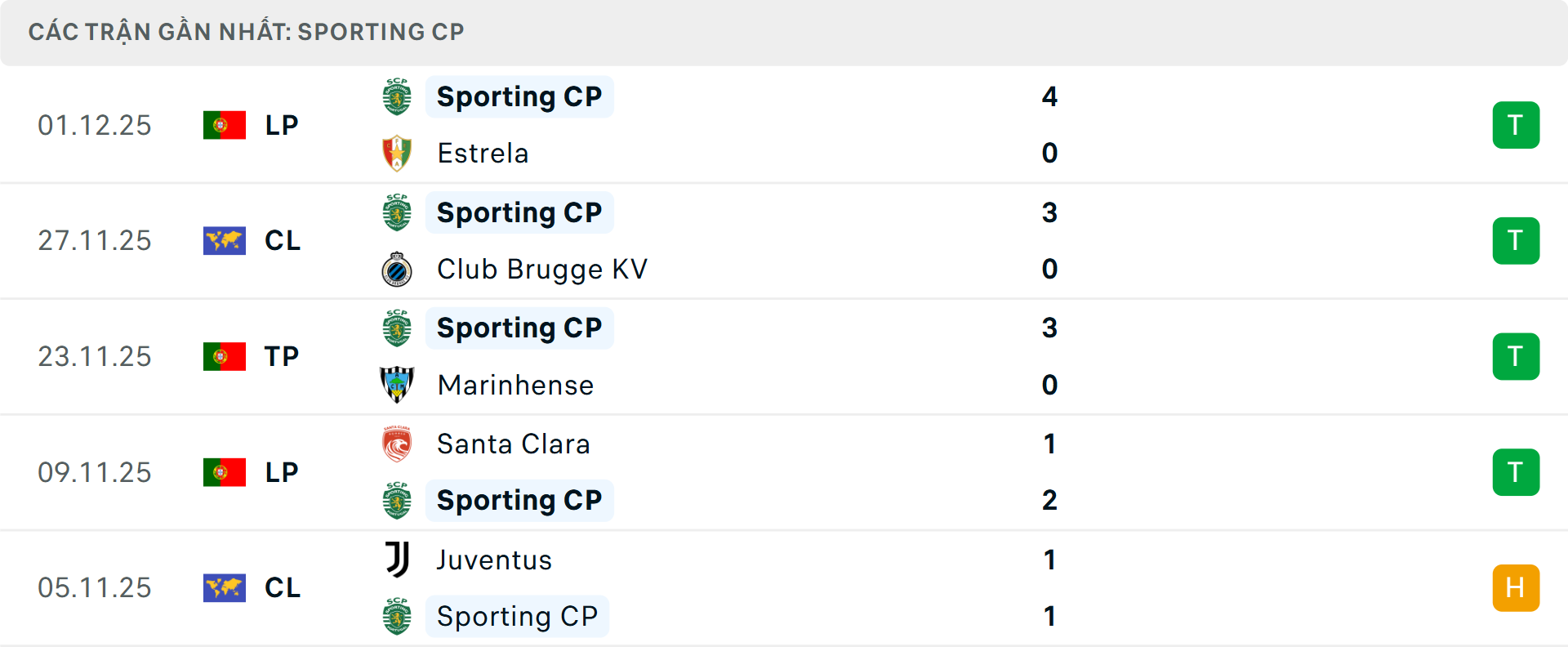Click the Champions League globe icon
The height and width of the screenshot is (647, 1568).
click(225, 240)
